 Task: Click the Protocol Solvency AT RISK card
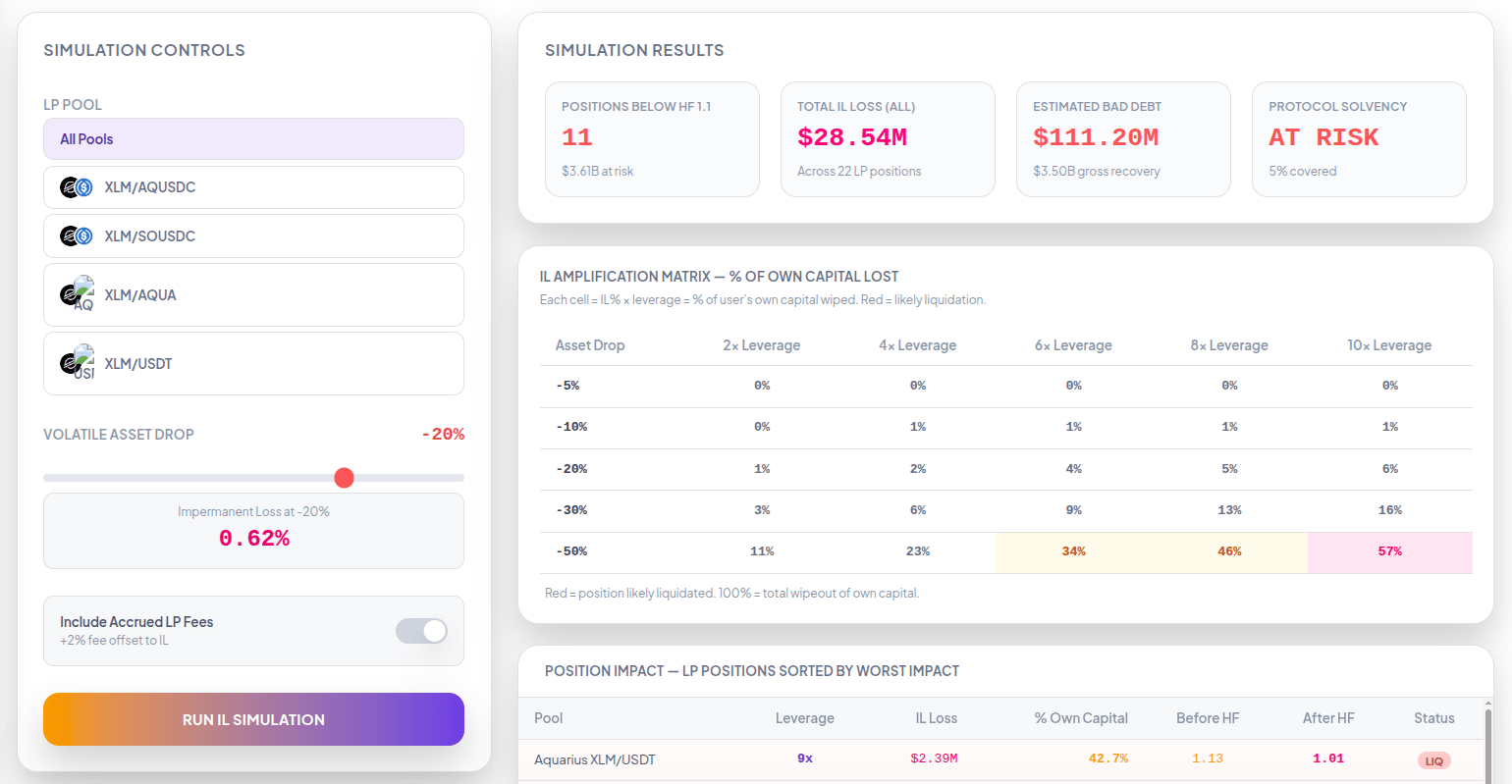click(x=1359, y=139)
